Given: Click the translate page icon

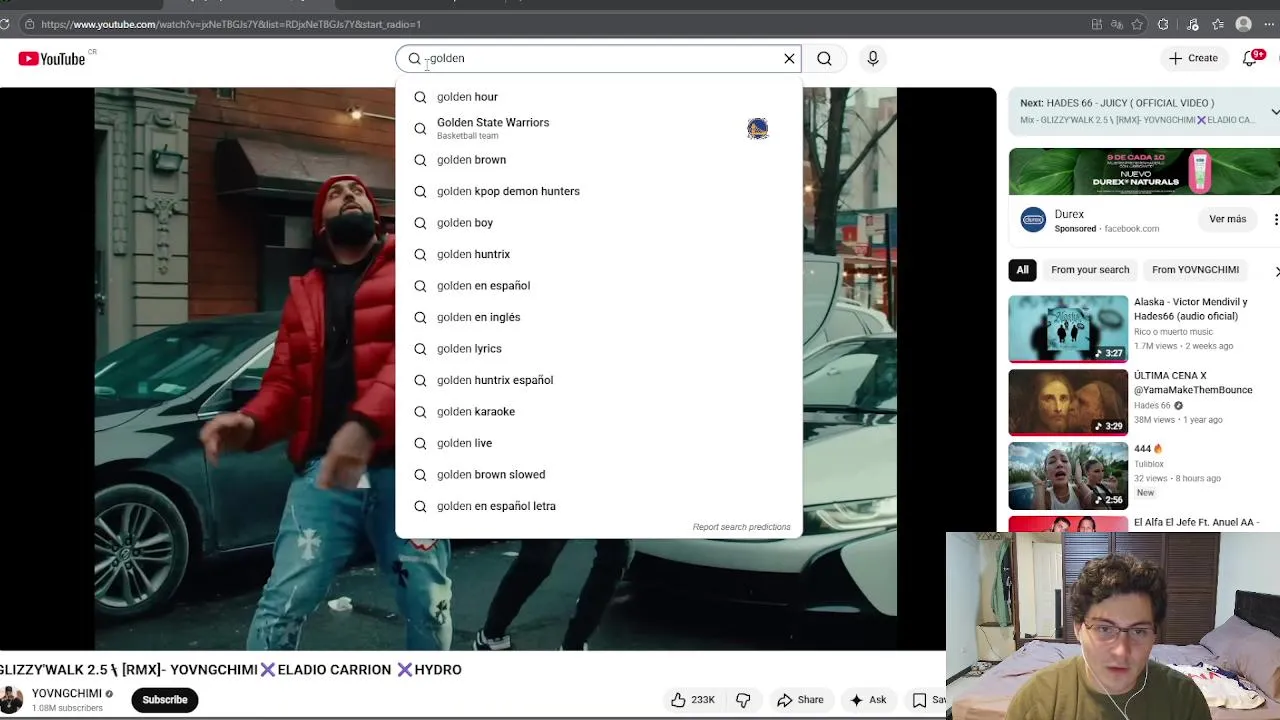Looking at the screenshot, I should [1117, 24].
